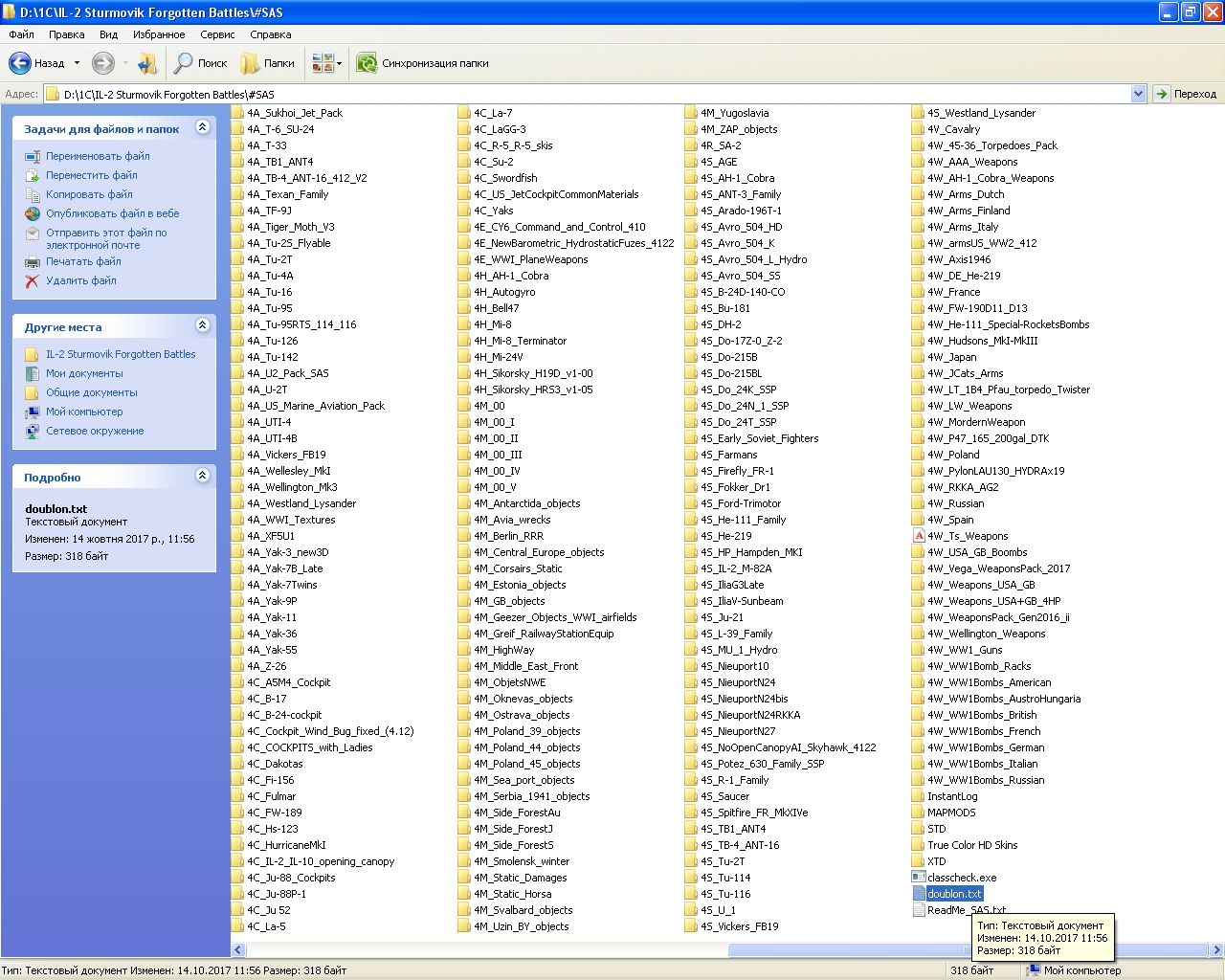Select the 4W_Vega_WeaponsPack_2017 folder
Screen dimensions: 1225x980
click(x=991, y=568)
